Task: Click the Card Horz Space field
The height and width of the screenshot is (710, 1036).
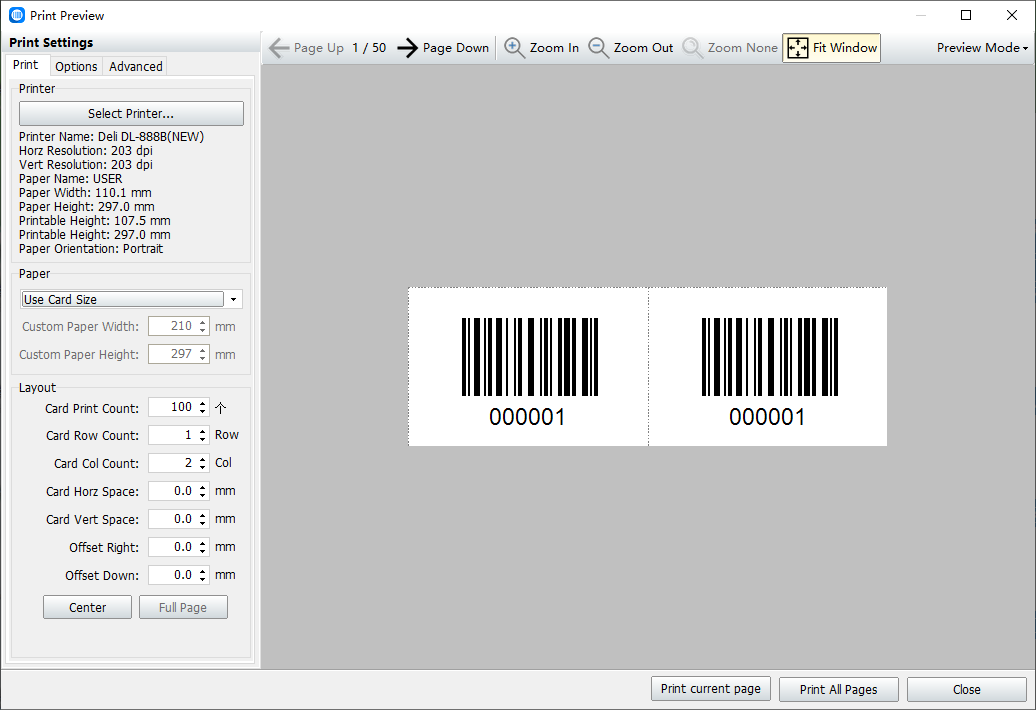Action: [x=172, y=491]
